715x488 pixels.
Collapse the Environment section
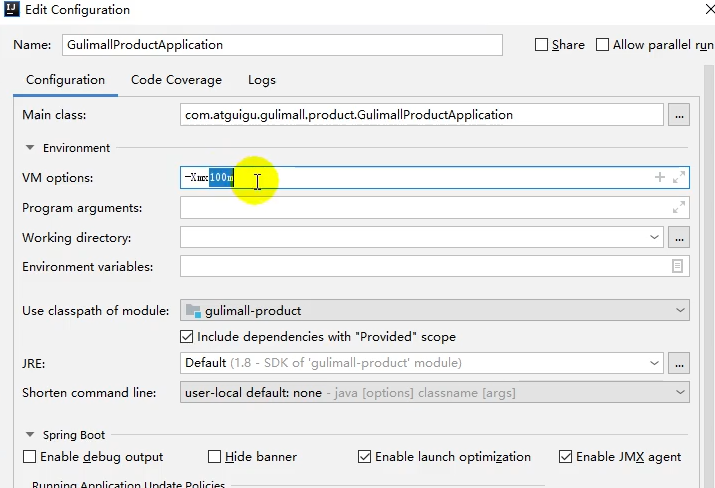[x=30, y=148]
